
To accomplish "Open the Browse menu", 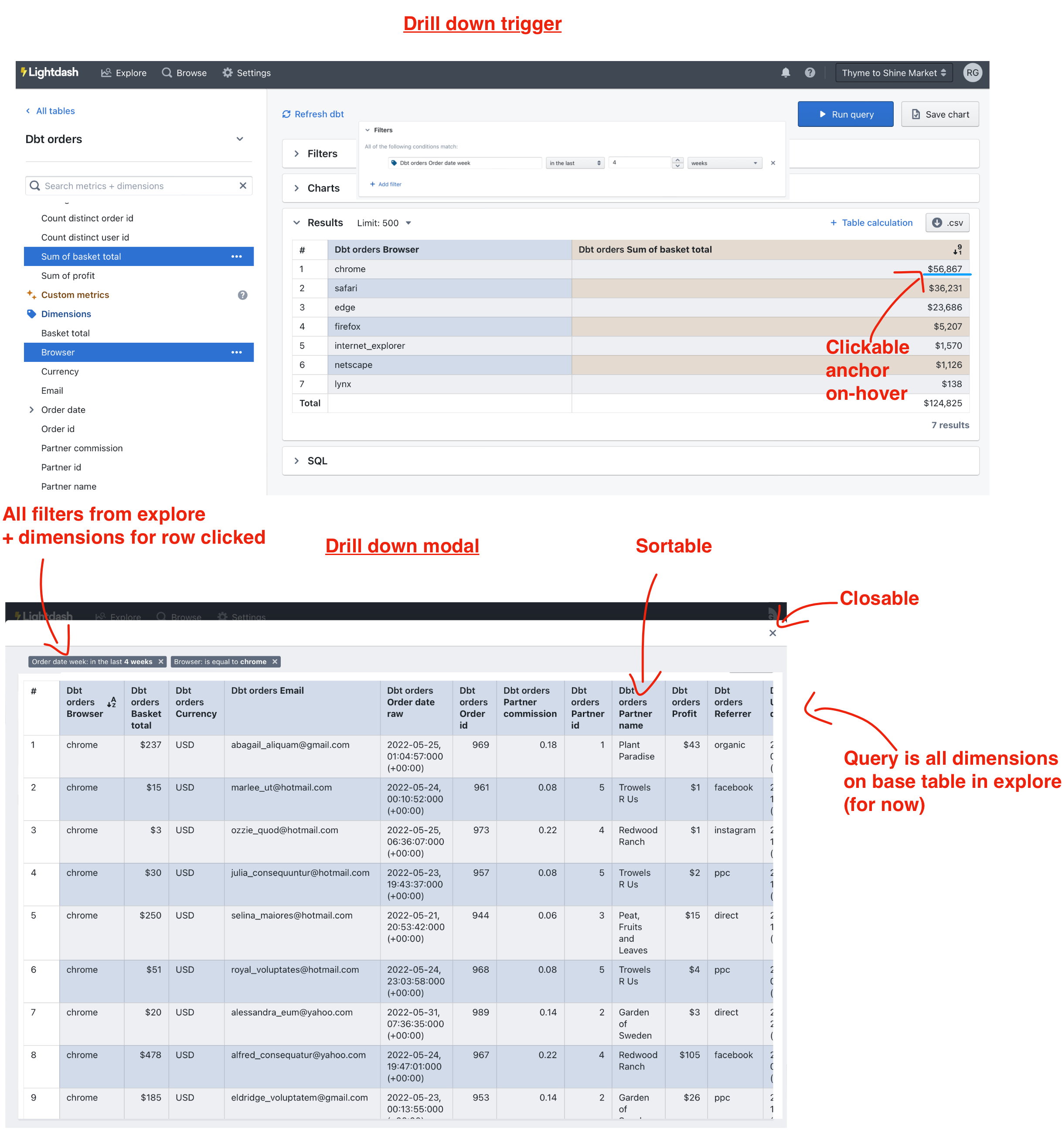I will [x=184, y=72].
